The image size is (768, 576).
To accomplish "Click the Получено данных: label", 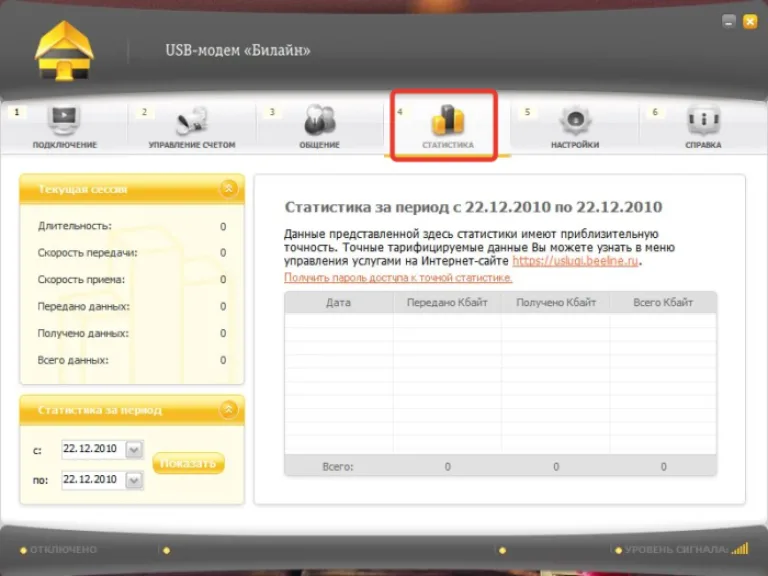I will point(83,334).
